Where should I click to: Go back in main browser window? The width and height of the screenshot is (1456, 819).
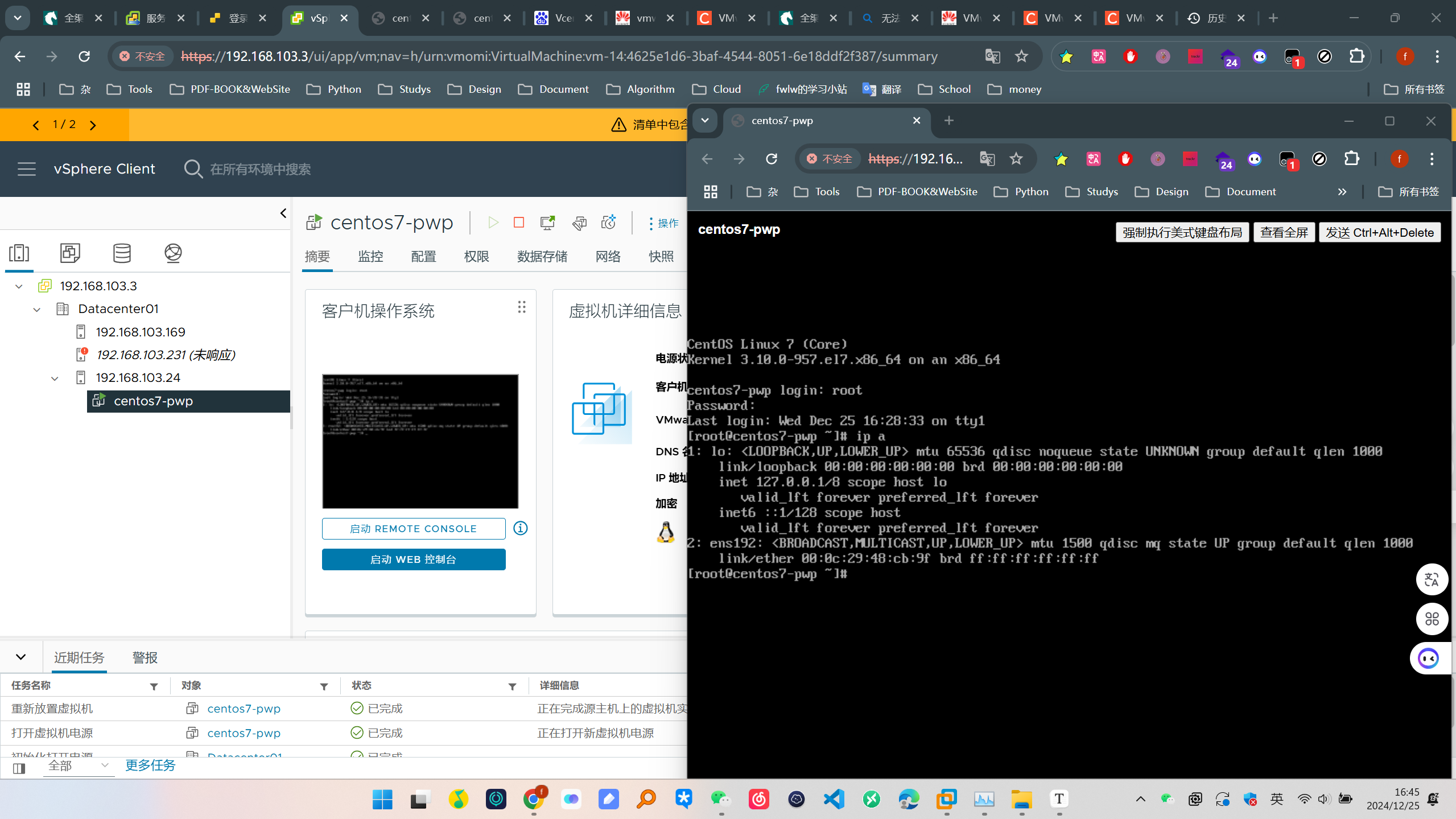click(20, 56)
